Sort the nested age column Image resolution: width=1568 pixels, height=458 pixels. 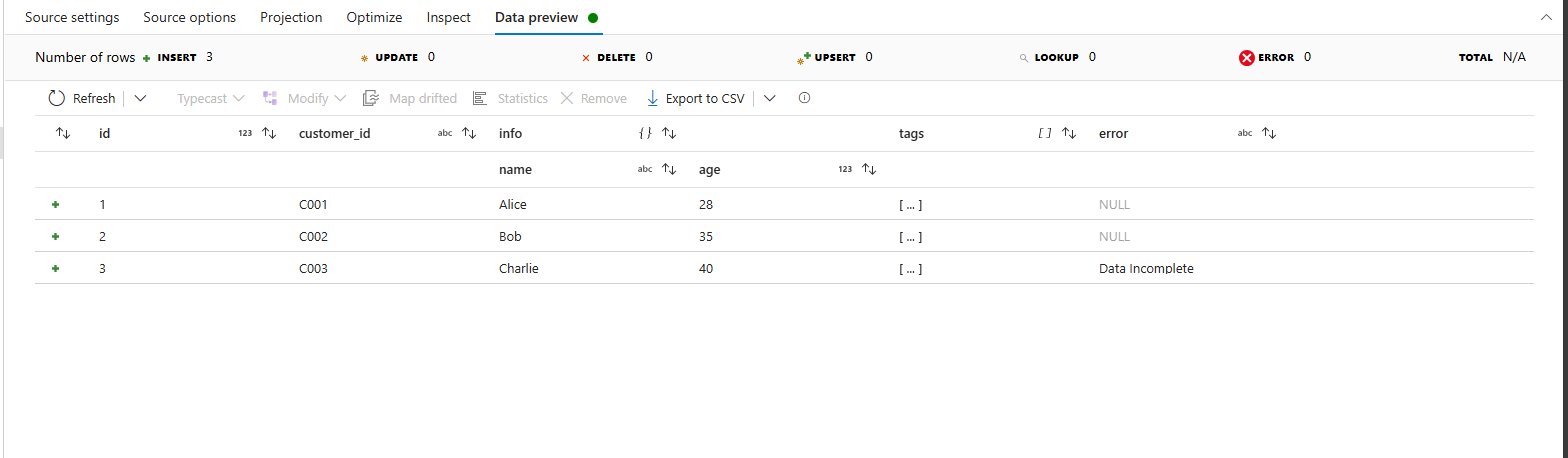[869, 169]
